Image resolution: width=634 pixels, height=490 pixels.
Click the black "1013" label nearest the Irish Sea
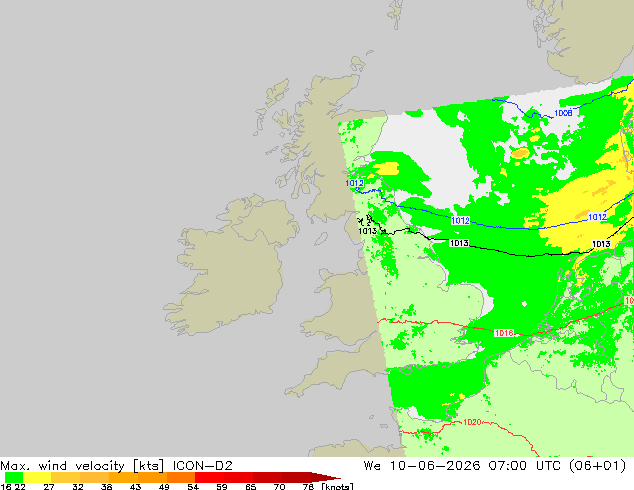click(x=368, y=231)
